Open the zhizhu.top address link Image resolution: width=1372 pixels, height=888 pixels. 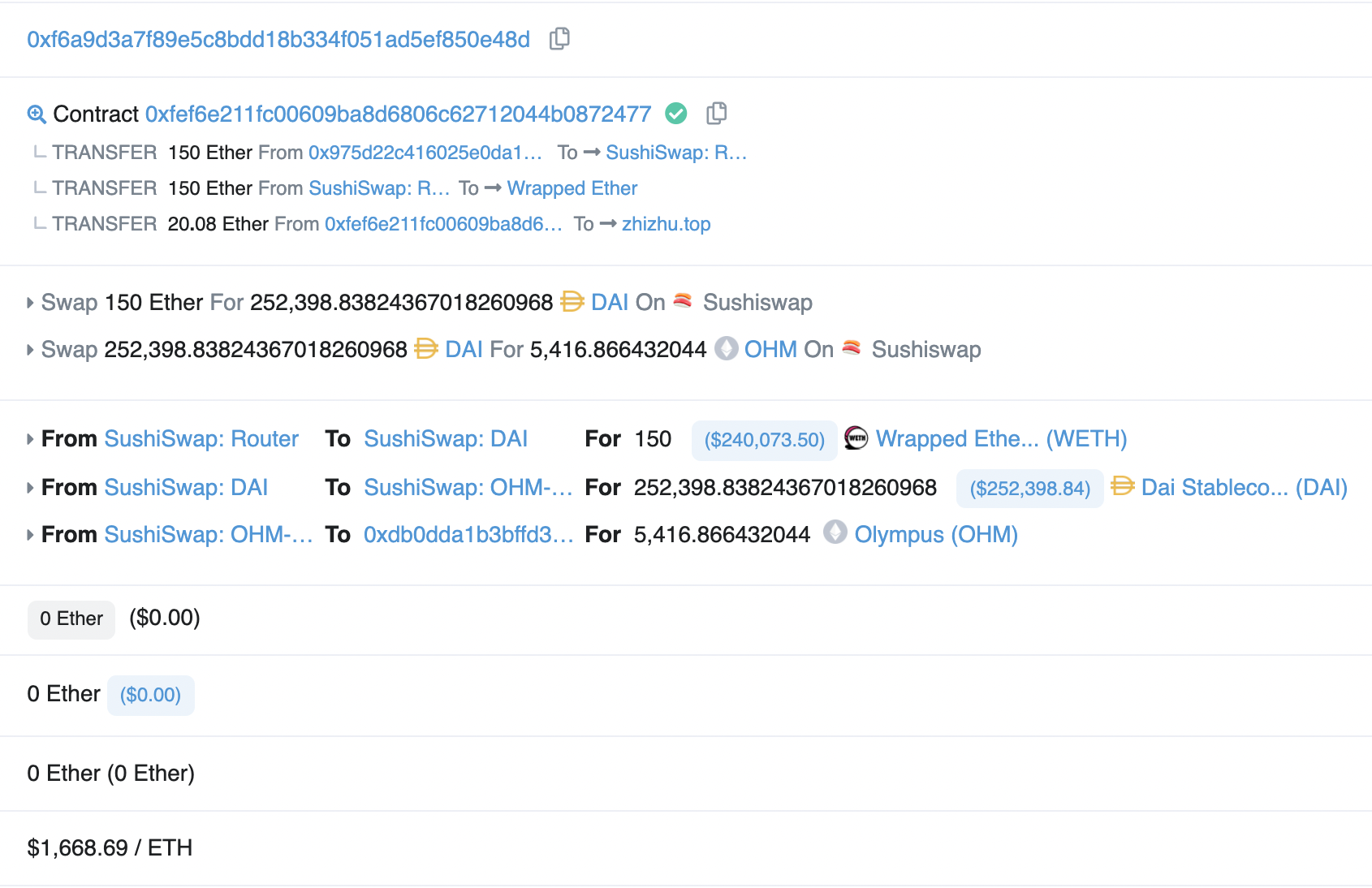666,224
